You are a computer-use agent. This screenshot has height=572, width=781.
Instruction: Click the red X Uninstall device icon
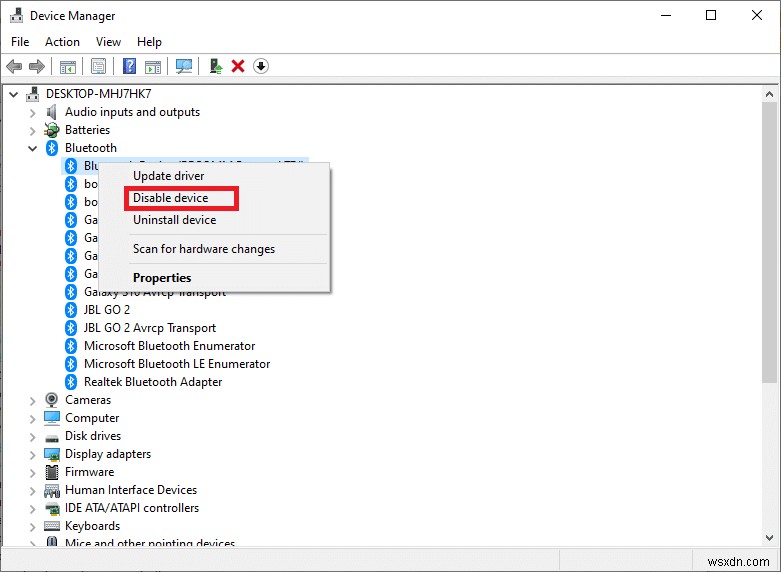point(238,66)
